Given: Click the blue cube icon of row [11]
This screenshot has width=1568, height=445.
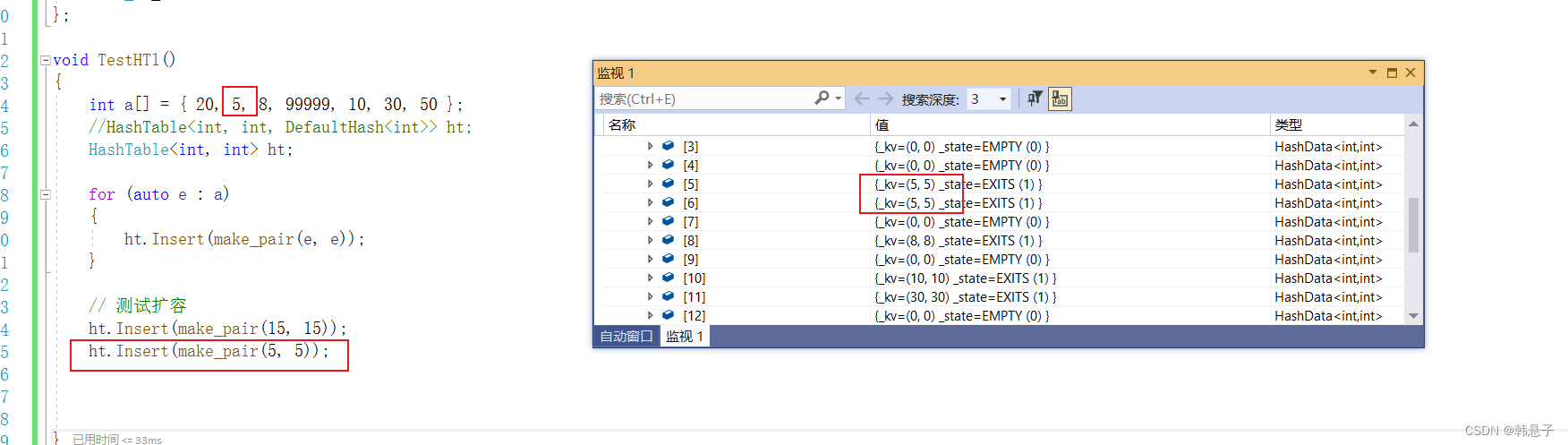Looking at the screenshot, I should coord(668,296).
